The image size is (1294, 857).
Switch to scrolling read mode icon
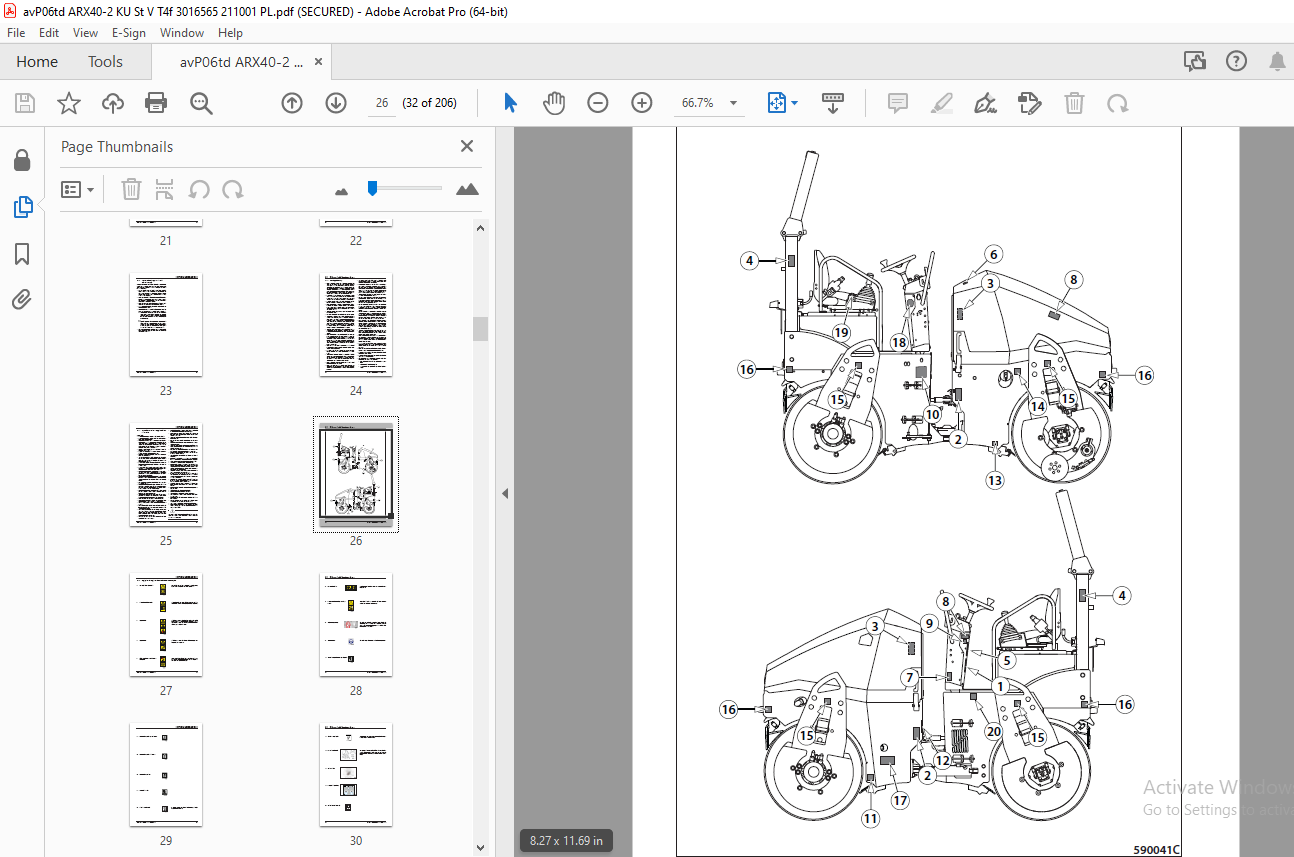833,103
